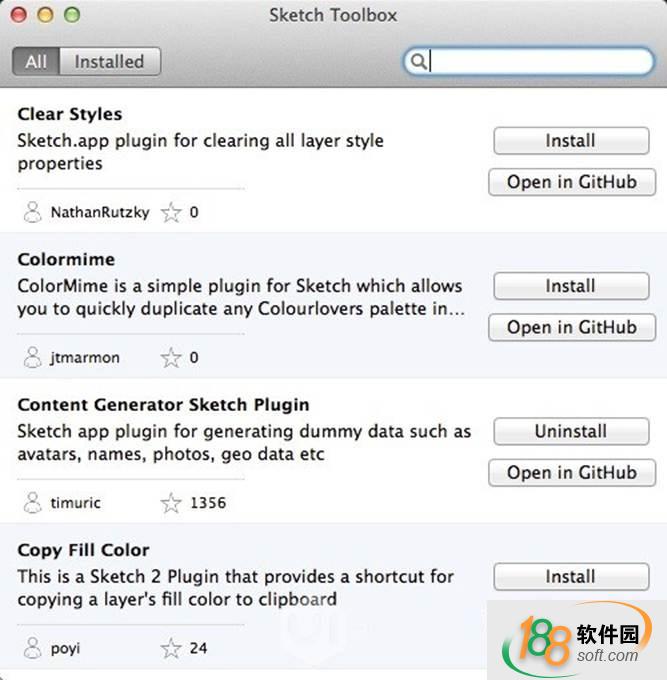Click the star icon showing 1356

click(172, 502)
